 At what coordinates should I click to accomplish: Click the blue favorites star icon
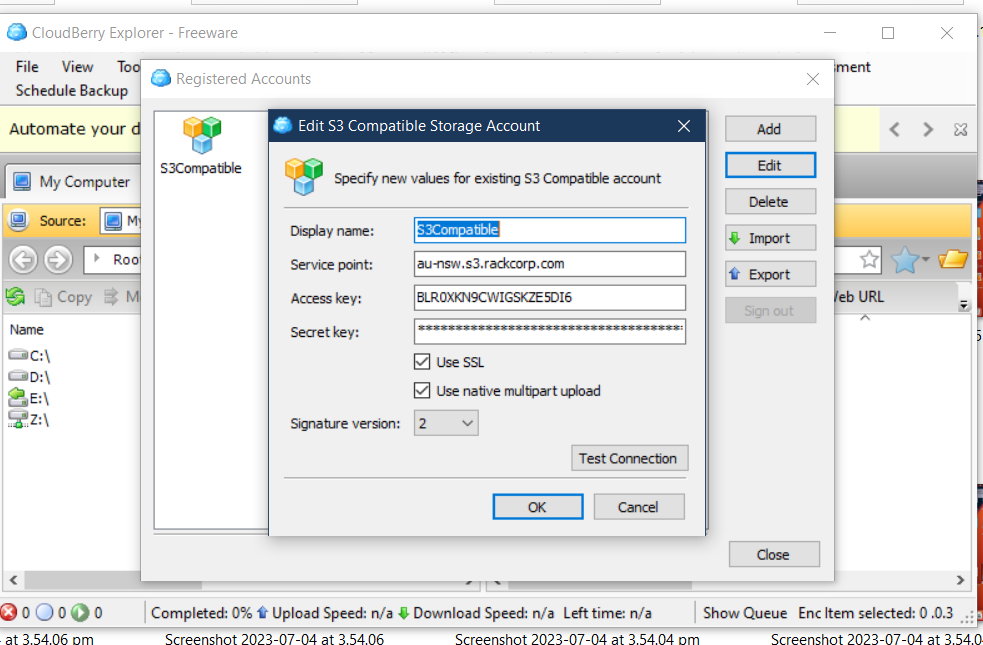(x=905, y=260)
